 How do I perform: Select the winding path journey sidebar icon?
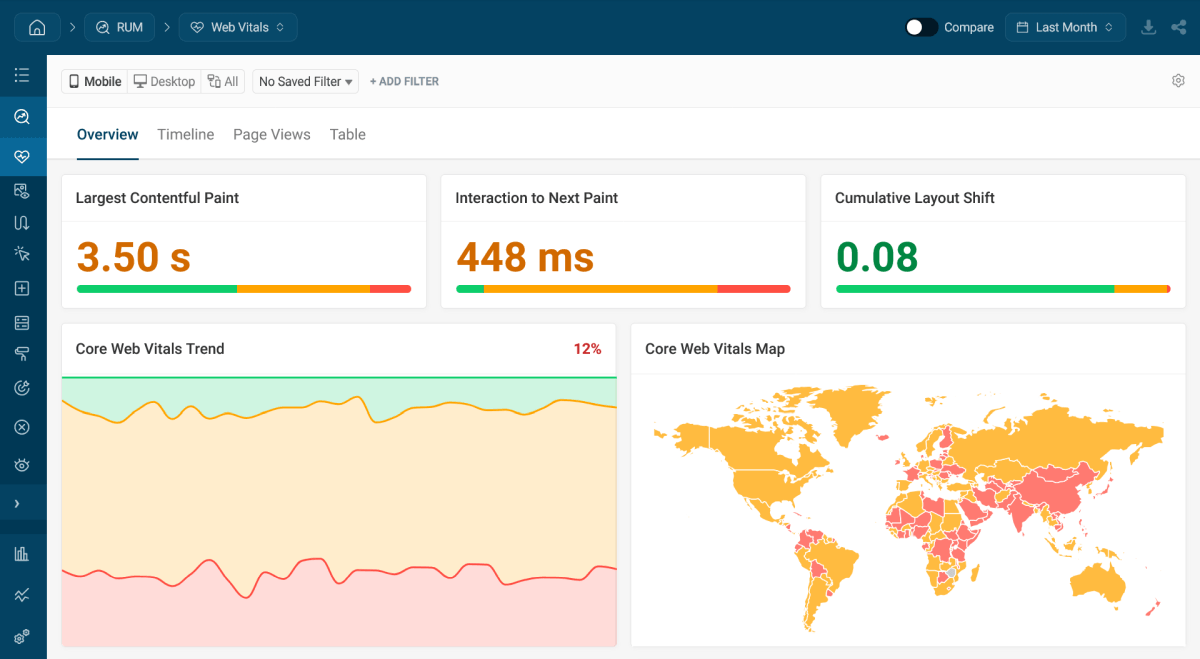(22, 222)
